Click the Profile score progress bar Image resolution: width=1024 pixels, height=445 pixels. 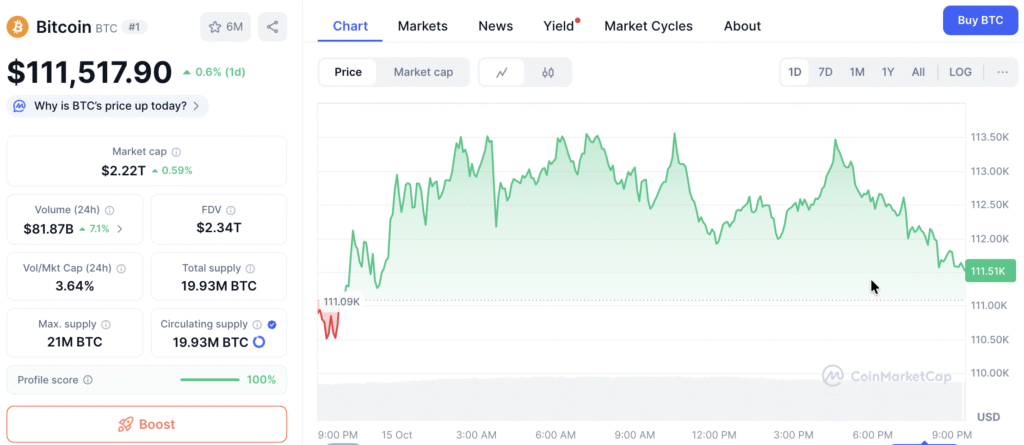click(x=209, y=380)
